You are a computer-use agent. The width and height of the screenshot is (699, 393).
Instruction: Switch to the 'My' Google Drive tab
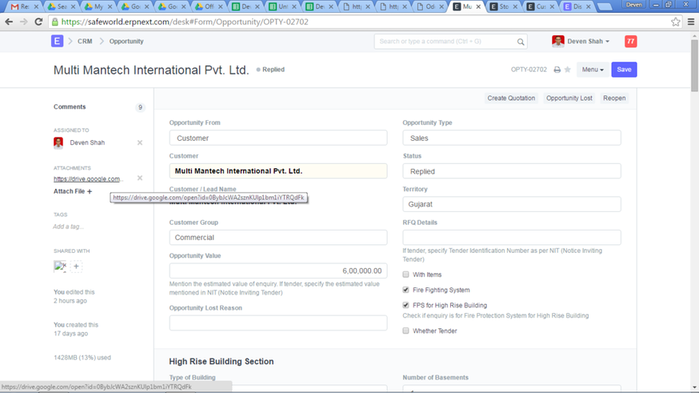pyautogui.click(x=98, y=7)
